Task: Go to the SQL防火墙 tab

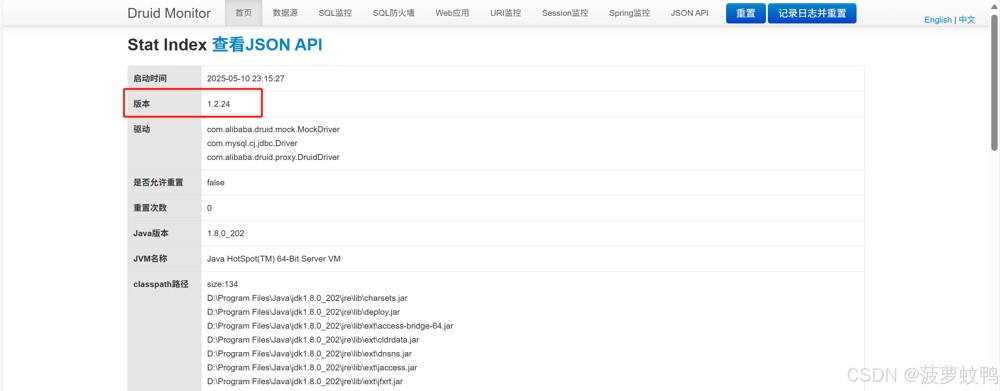Action: coord(393,13)
